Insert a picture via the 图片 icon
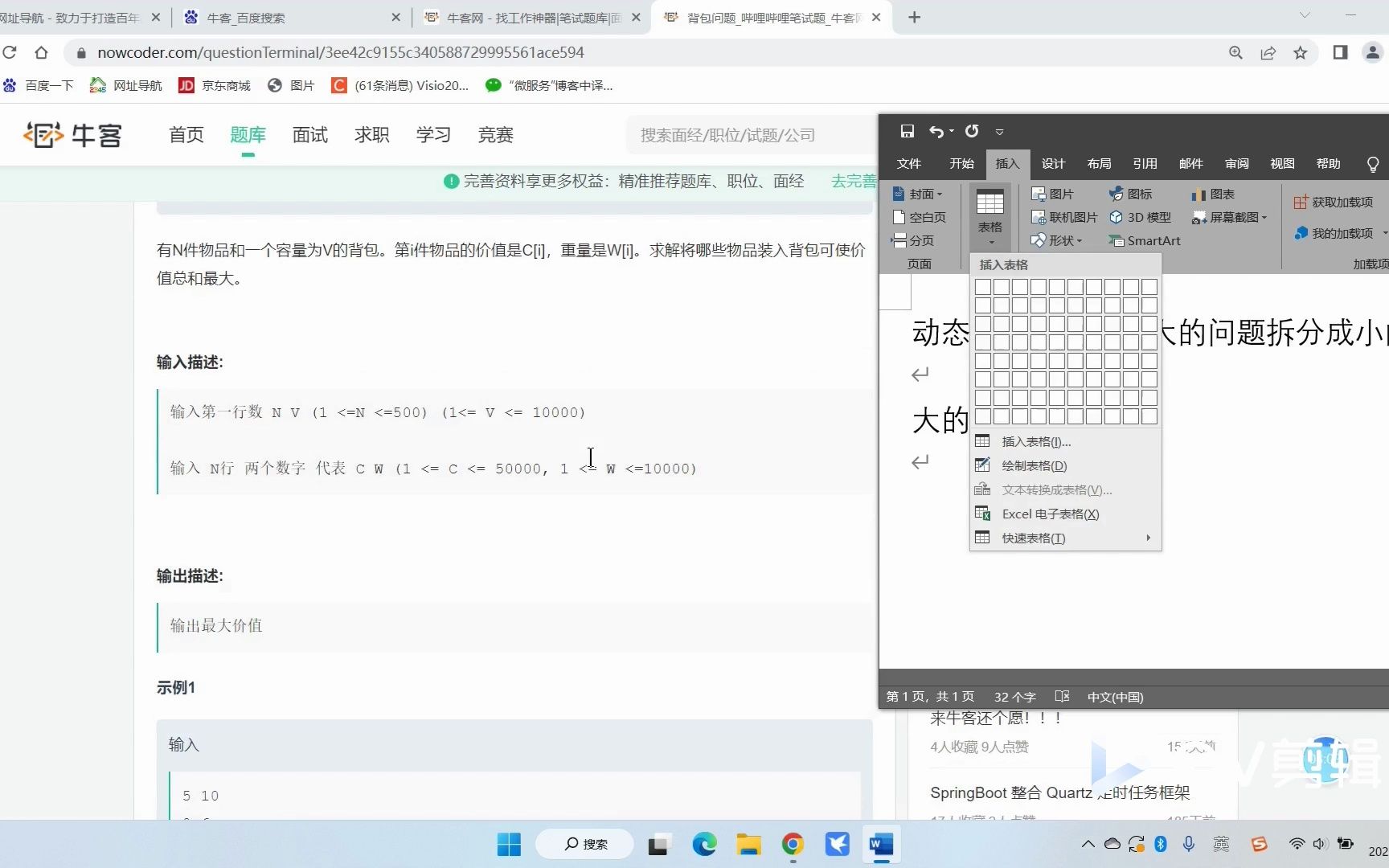 pos(1054,193)
